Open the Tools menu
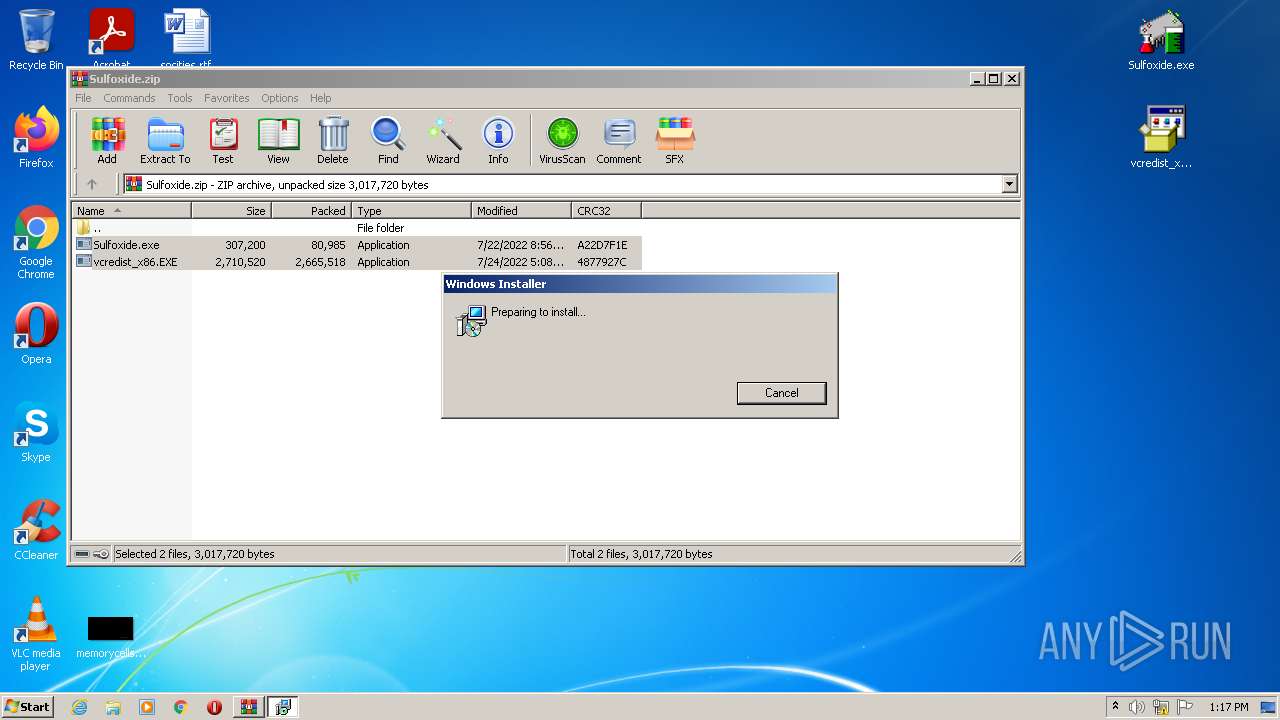 (180, 98)
